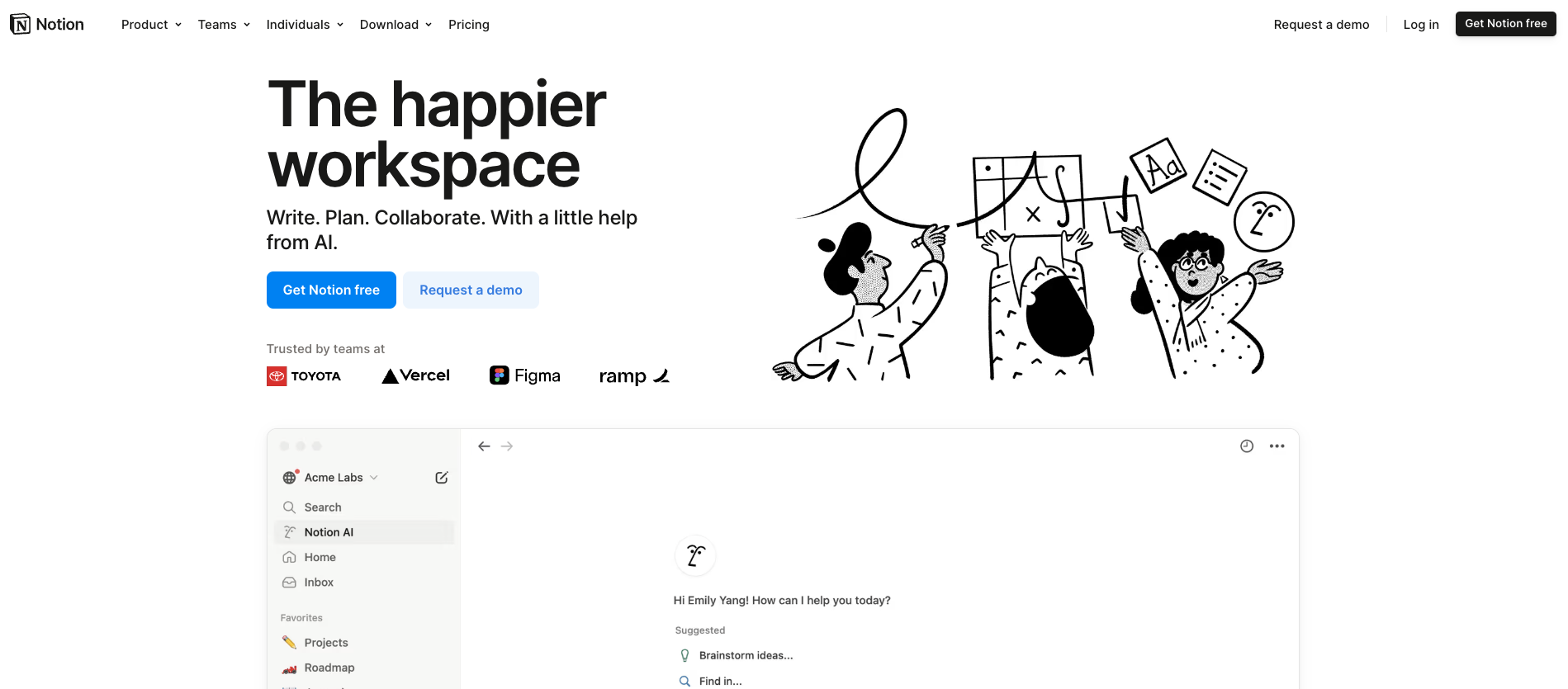The height and width of the screenshot is (689, 1568).
Task: Click the back arrow in app preview
Action: point(484,446)
